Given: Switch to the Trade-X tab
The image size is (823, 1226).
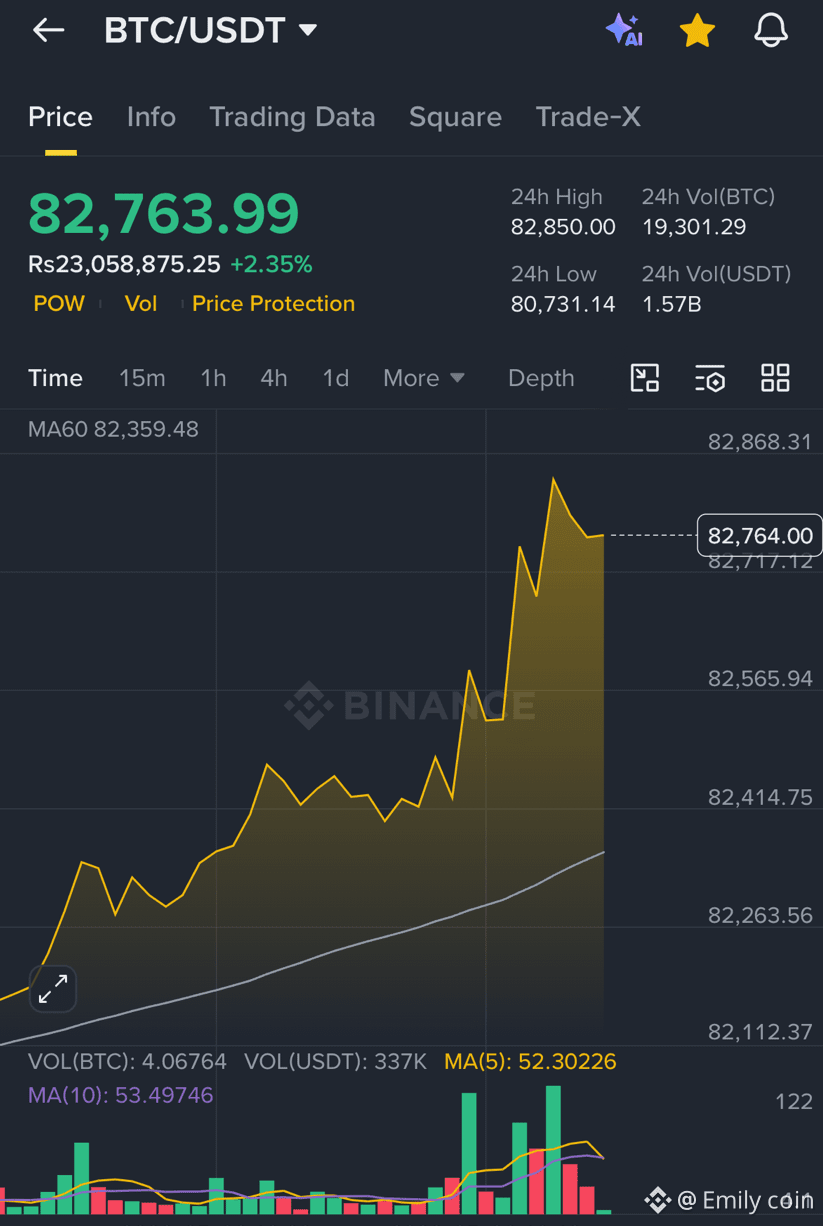Looking at the screenshot, I should (588, 117).
